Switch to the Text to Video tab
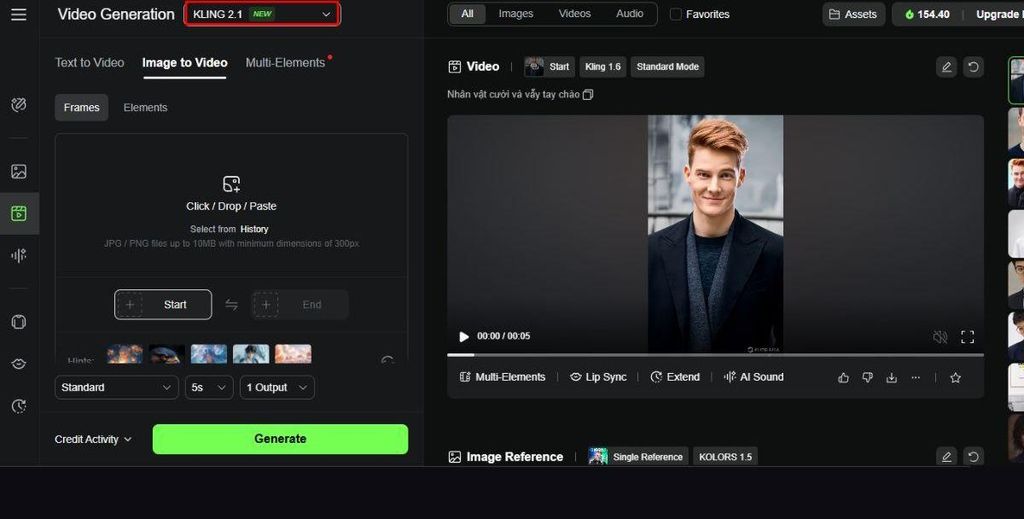The height and width of the screenshot is (519, 1024). click(x=89, y=62)
